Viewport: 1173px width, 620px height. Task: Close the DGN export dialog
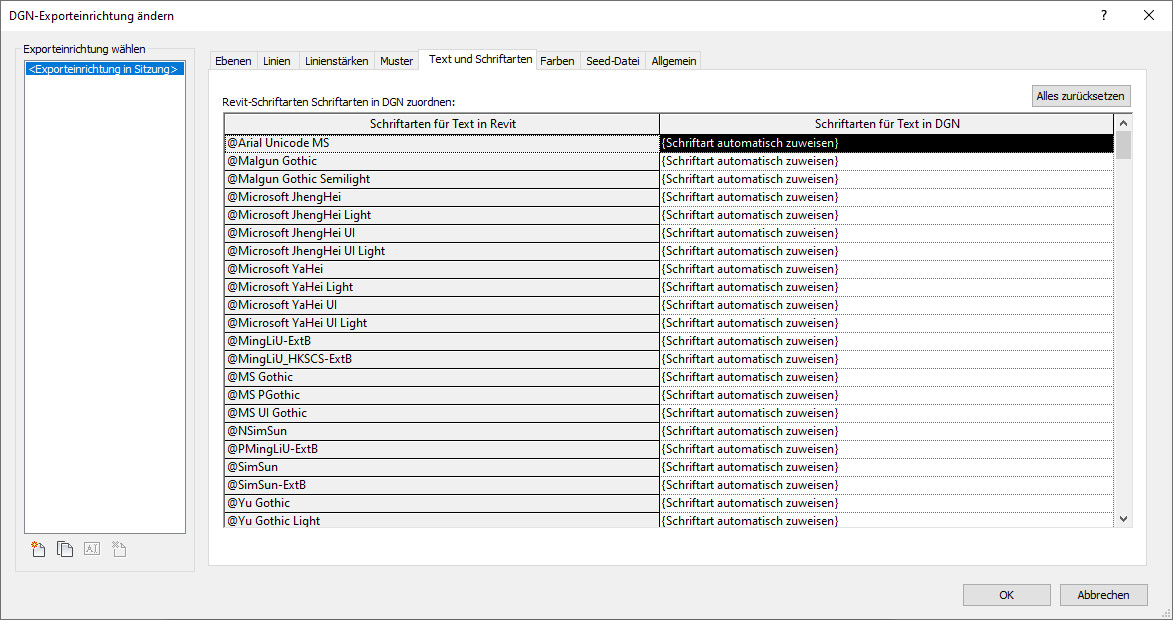coord(1149,15)
